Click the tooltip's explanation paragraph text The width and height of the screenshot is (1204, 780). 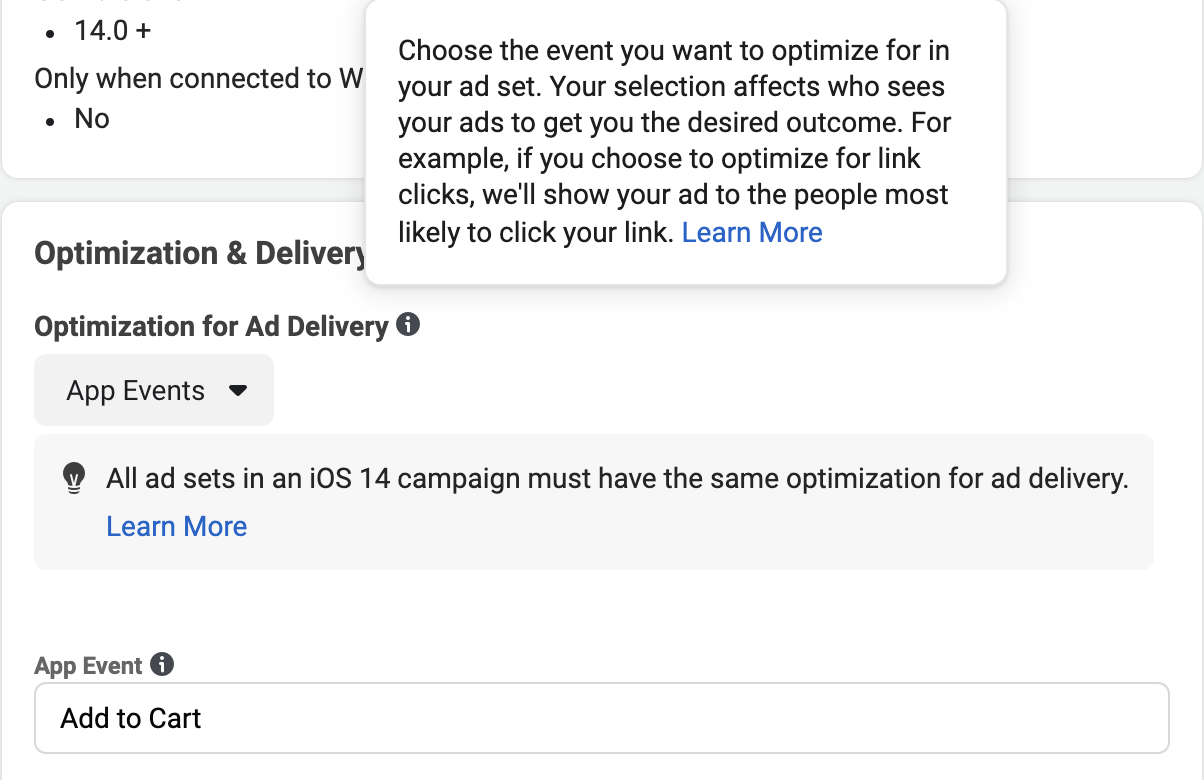(x=672, y=140)
